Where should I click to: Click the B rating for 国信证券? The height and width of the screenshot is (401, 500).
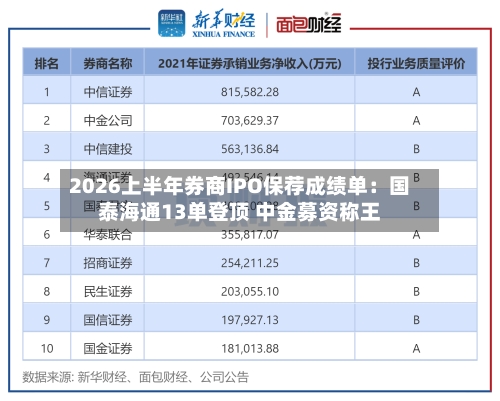416,320
